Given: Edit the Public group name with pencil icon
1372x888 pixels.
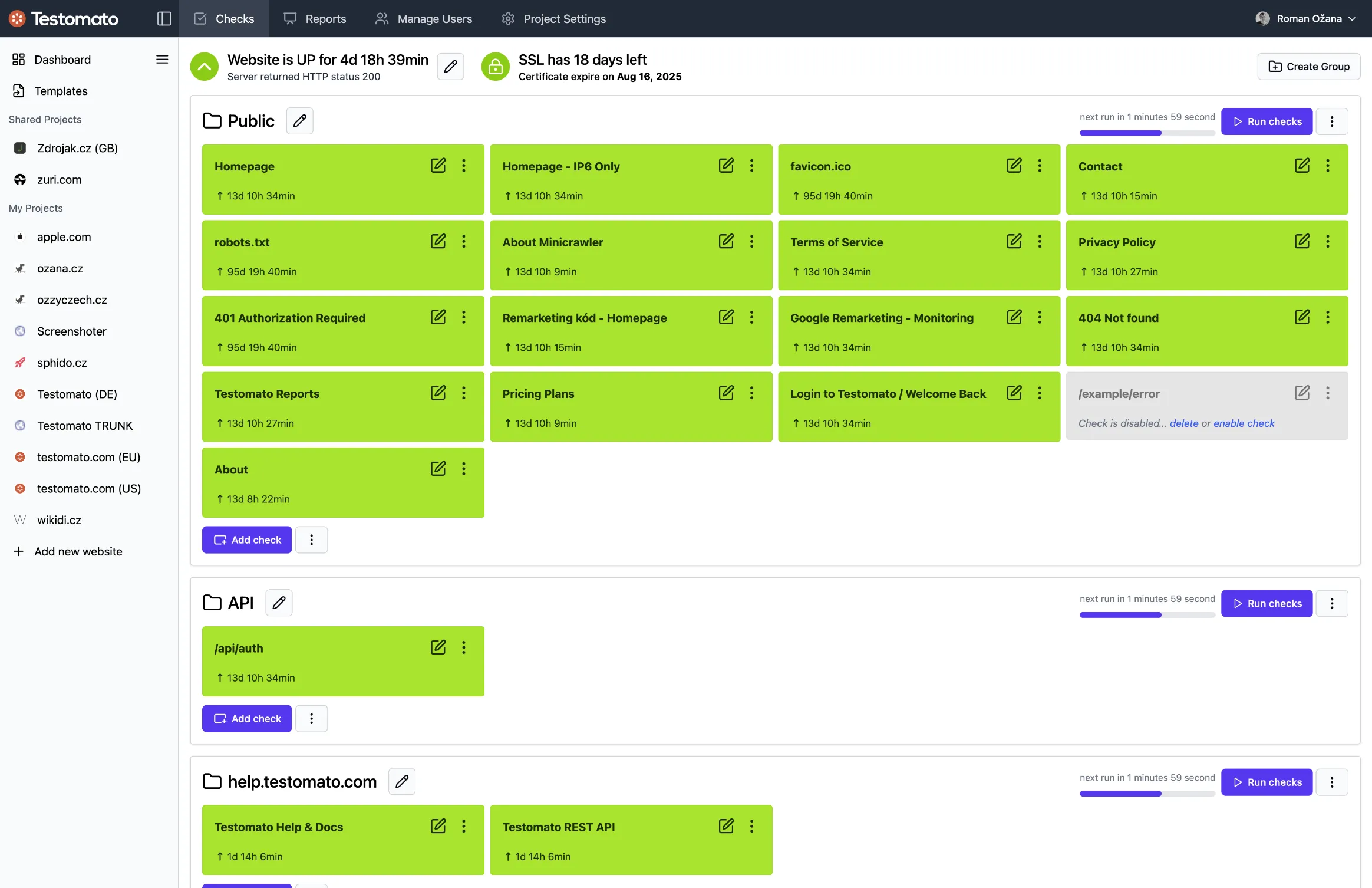Looking at the screenshot, I should [x=299, y=120].
